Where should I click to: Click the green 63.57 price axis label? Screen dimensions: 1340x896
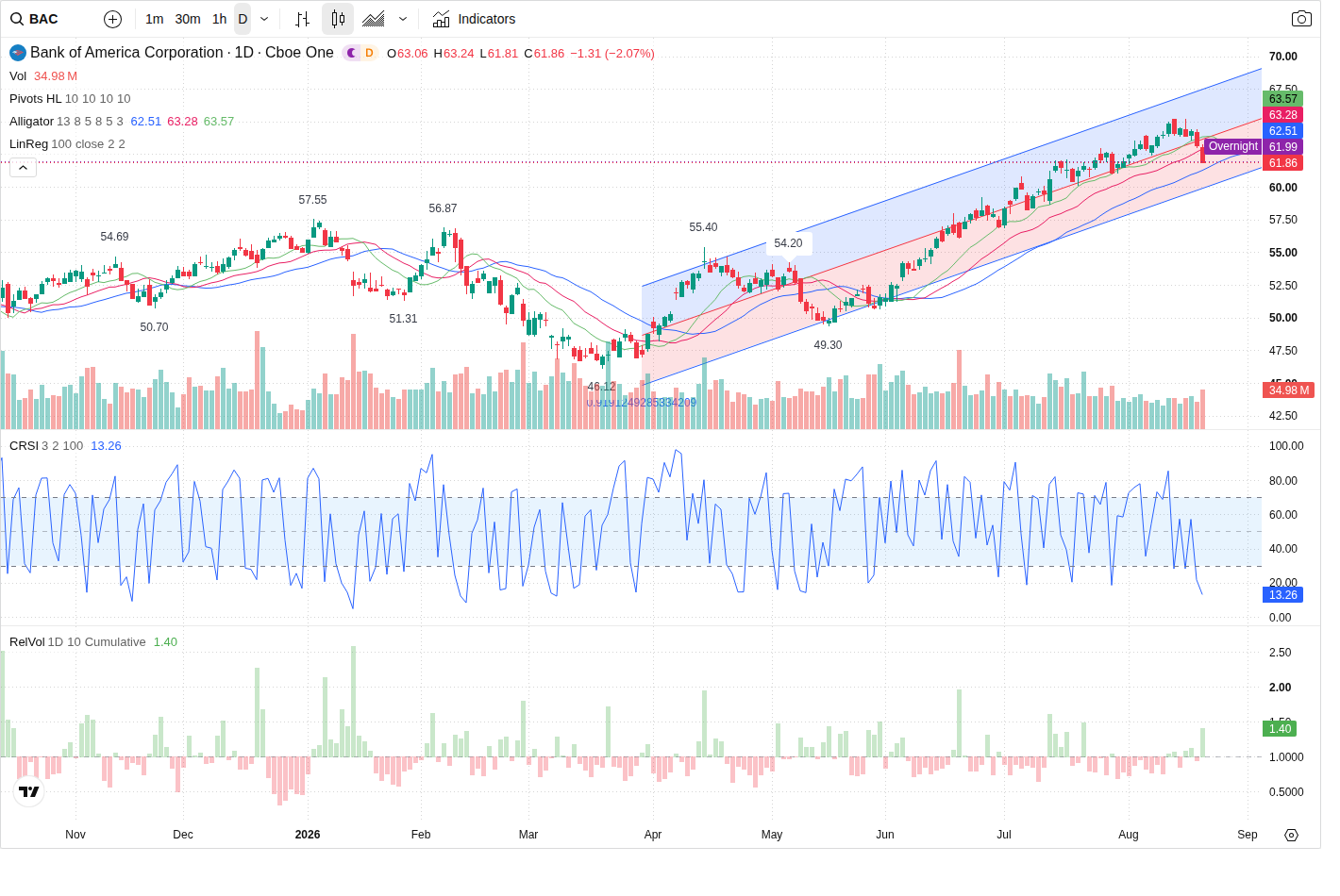pyautogui.click(x=1283, y=99)
